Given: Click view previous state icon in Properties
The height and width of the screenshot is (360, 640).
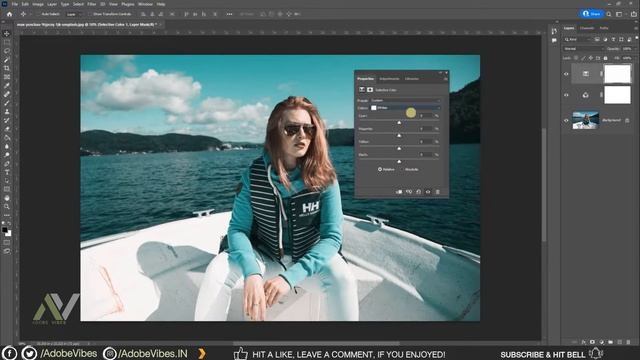Looking at the screenshot, I should point(409,192).
